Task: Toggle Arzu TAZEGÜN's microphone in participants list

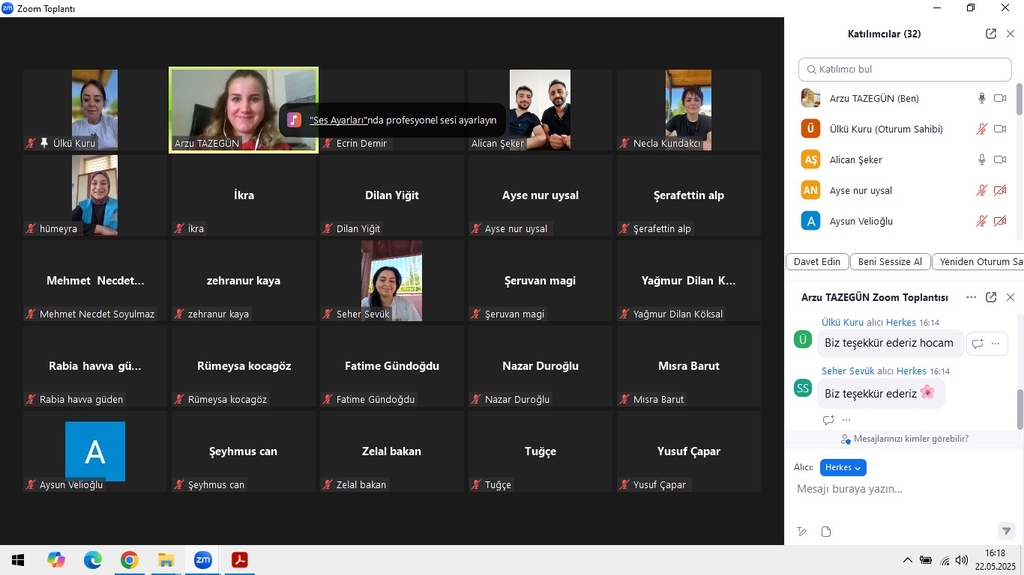Action: 982,98
